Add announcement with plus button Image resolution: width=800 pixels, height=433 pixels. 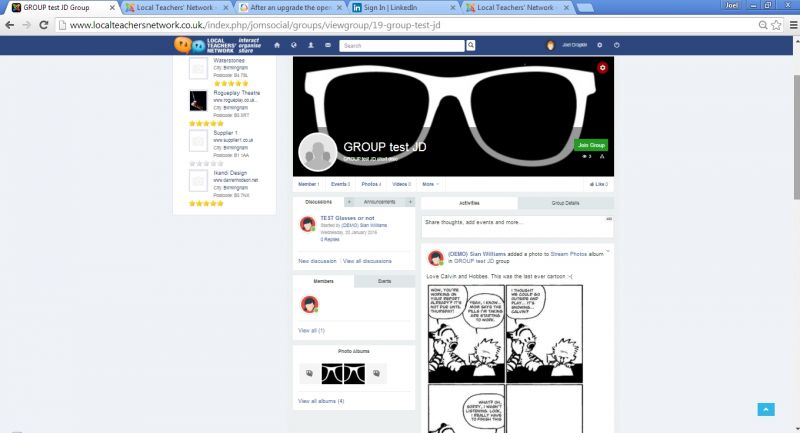tap(410, 202)
